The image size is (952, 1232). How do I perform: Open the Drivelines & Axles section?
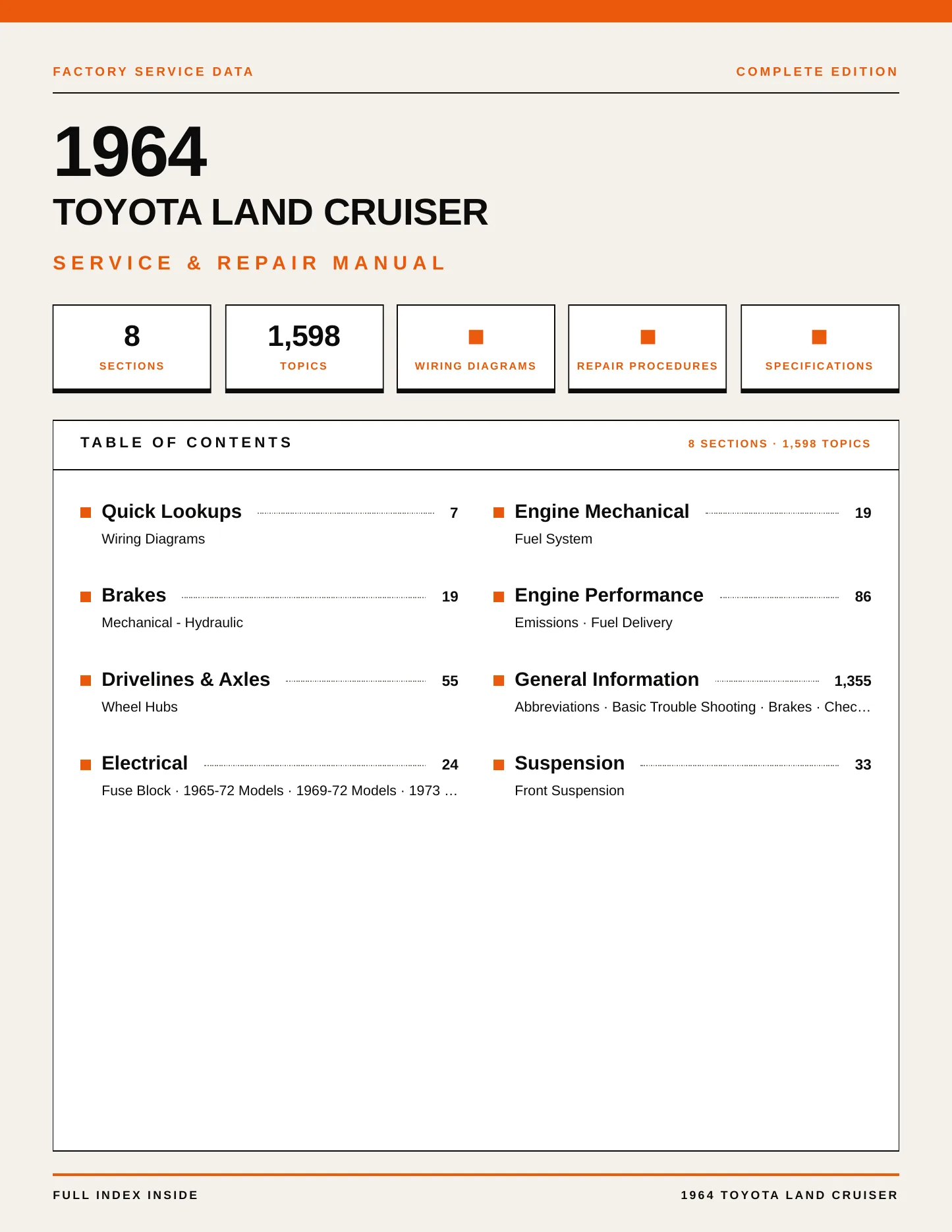pos(186,679)
